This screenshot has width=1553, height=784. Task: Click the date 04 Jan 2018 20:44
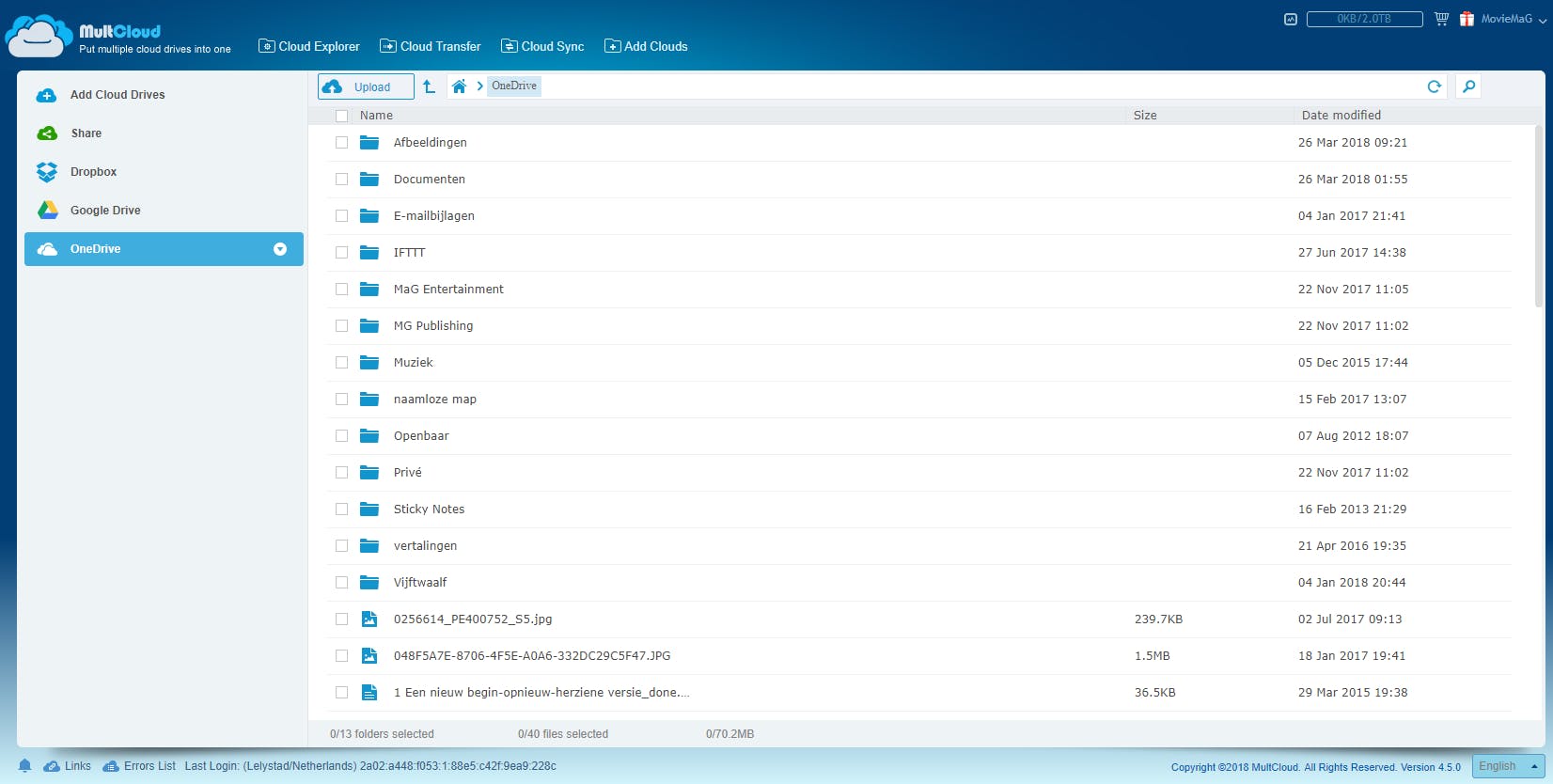(x=1352, y=583)
